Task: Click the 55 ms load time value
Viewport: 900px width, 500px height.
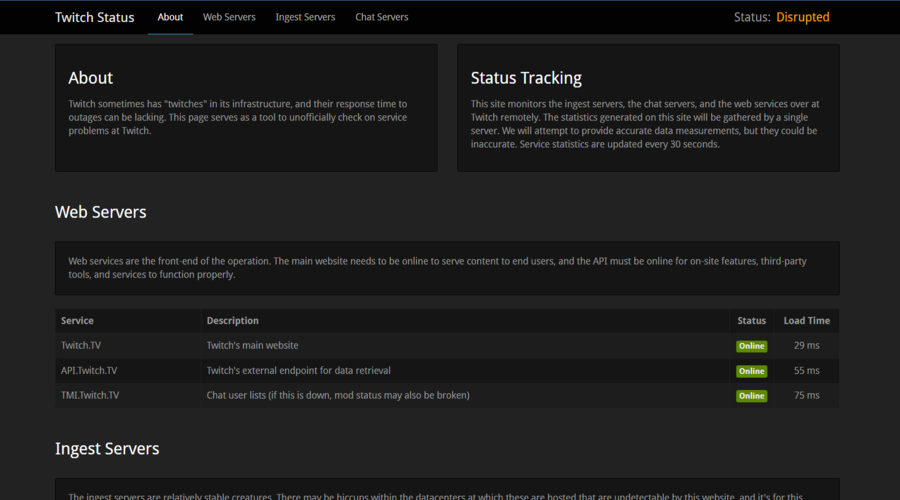Action: [806, 371]
